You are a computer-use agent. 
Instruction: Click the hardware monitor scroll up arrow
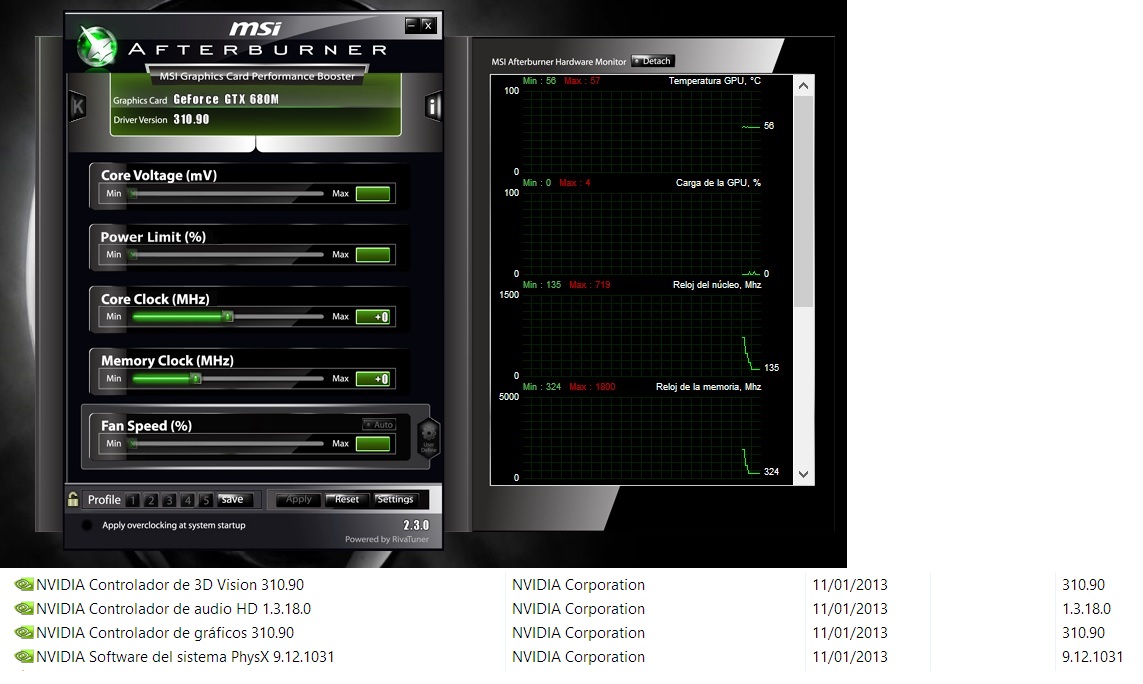(x=803, y=86)
